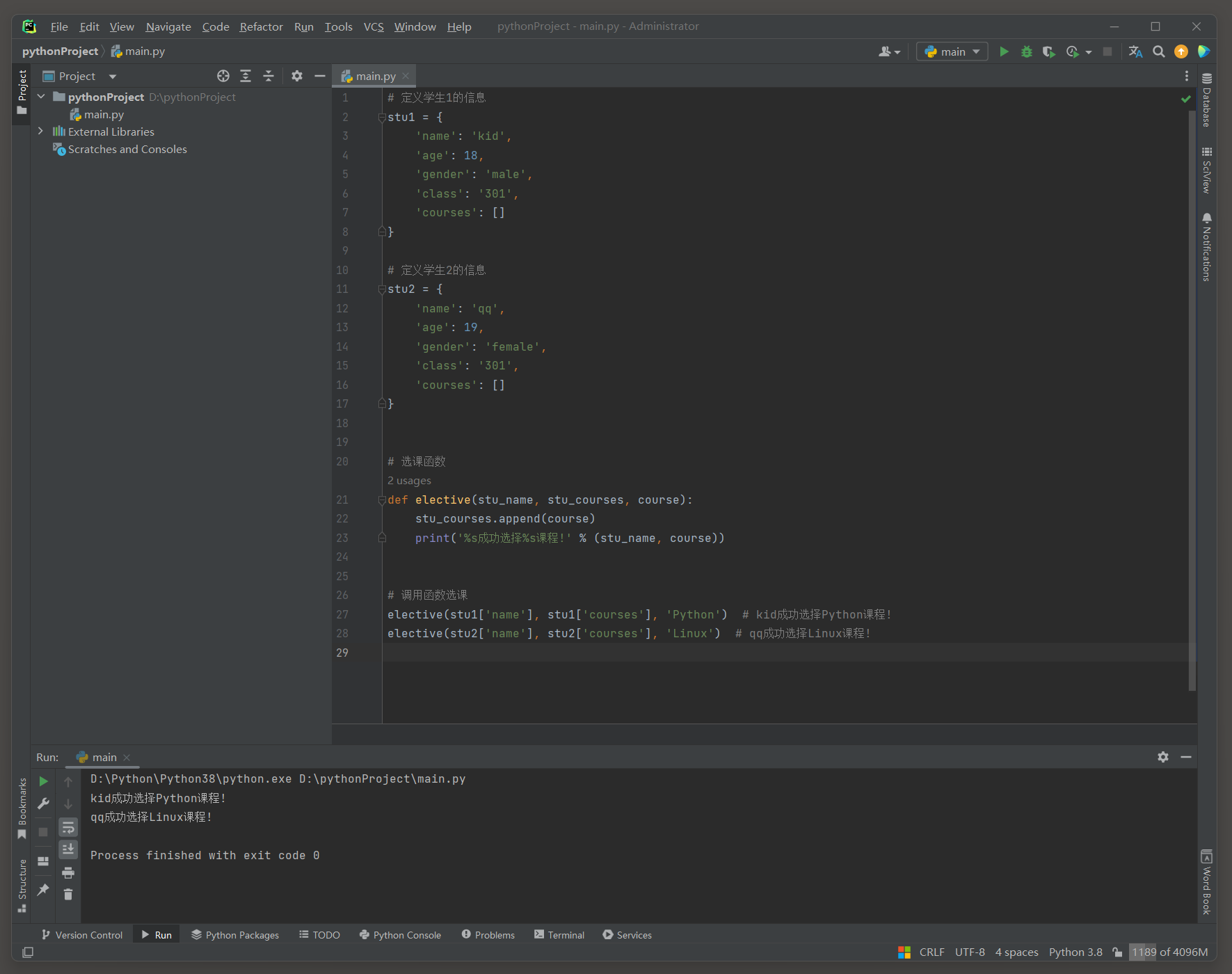Click the stop process square in top toolbar
The height and width of the screenshot is (974, 1232).
point(1107,51)
